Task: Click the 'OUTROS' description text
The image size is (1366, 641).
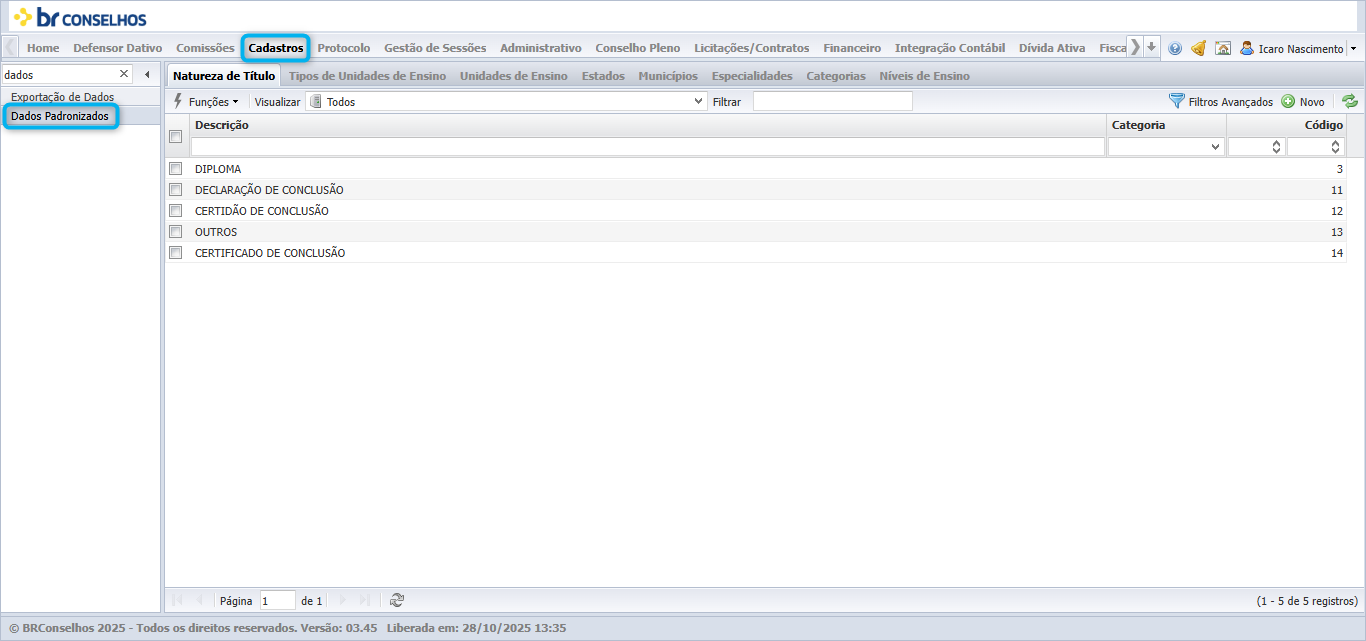Action: tap(216, 232)
